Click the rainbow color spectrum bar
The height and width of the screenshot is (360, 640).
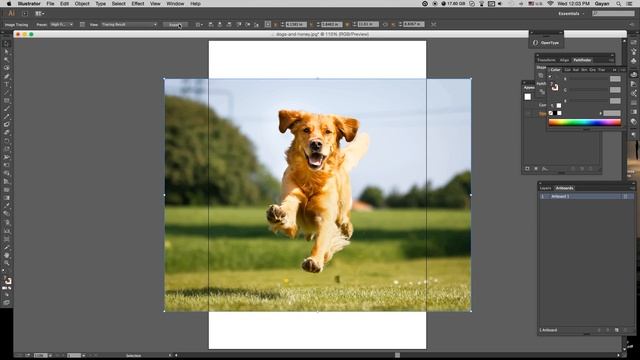pos(584,122)
